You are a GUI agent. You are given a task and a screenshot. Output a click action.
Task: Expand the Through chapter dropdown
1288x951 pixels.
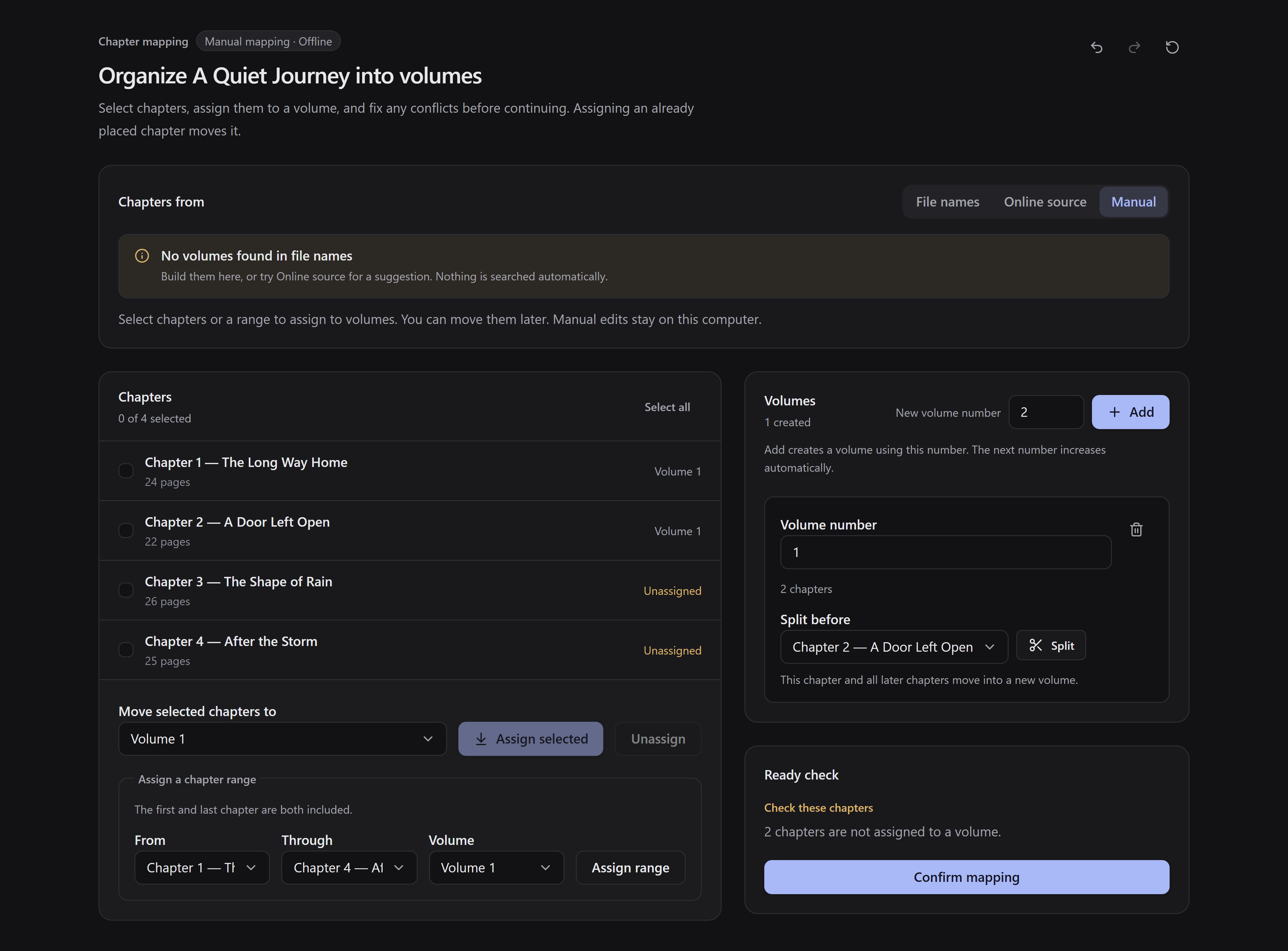(349, 868)
